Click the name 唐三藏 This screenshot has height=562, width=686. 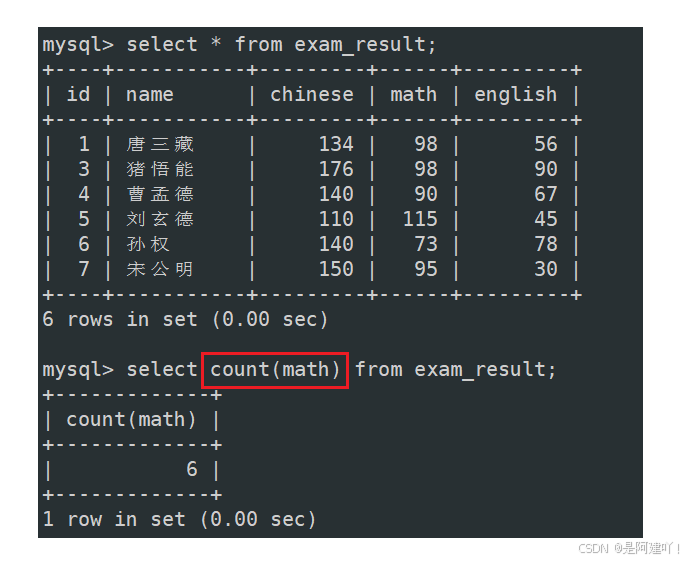pyautogui.click(x=160, y=144)
